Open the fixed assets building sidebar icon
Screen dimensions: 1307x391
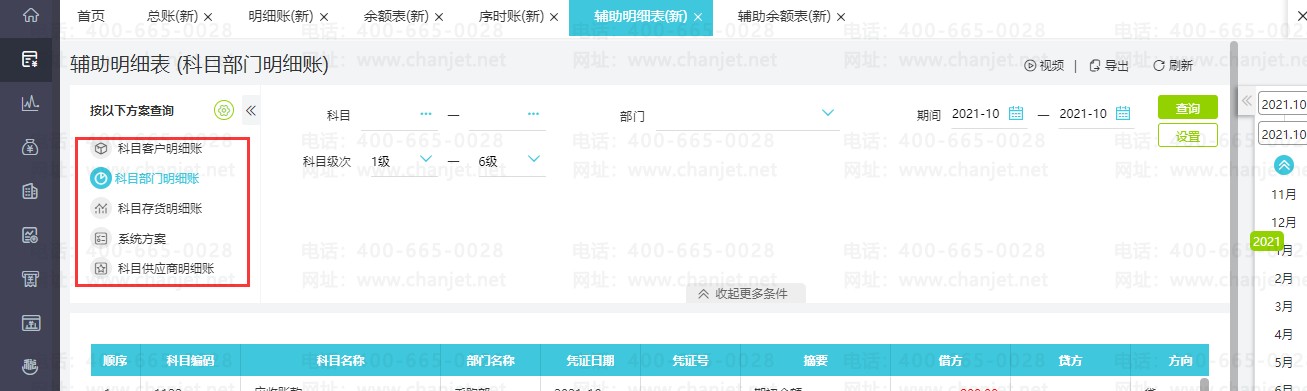point(30,191)
